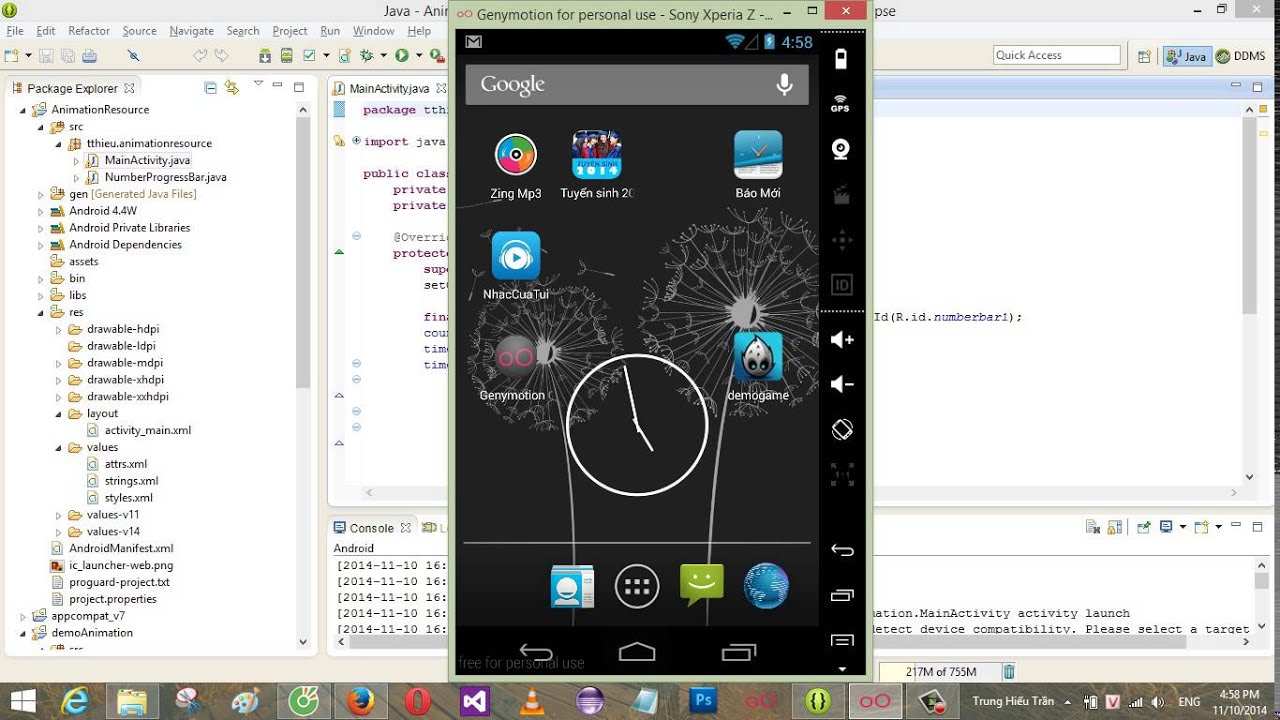Lower emulator volume with the volume-down button

click(842, 385)
